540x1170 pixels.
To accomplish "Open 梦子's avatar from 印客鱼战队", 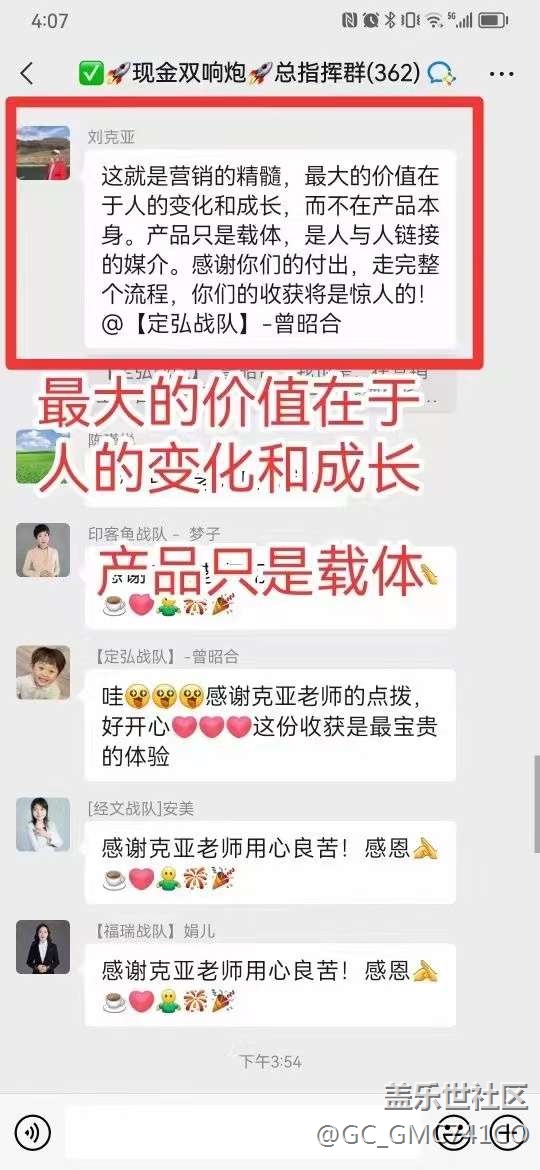I will pos(43,550).
